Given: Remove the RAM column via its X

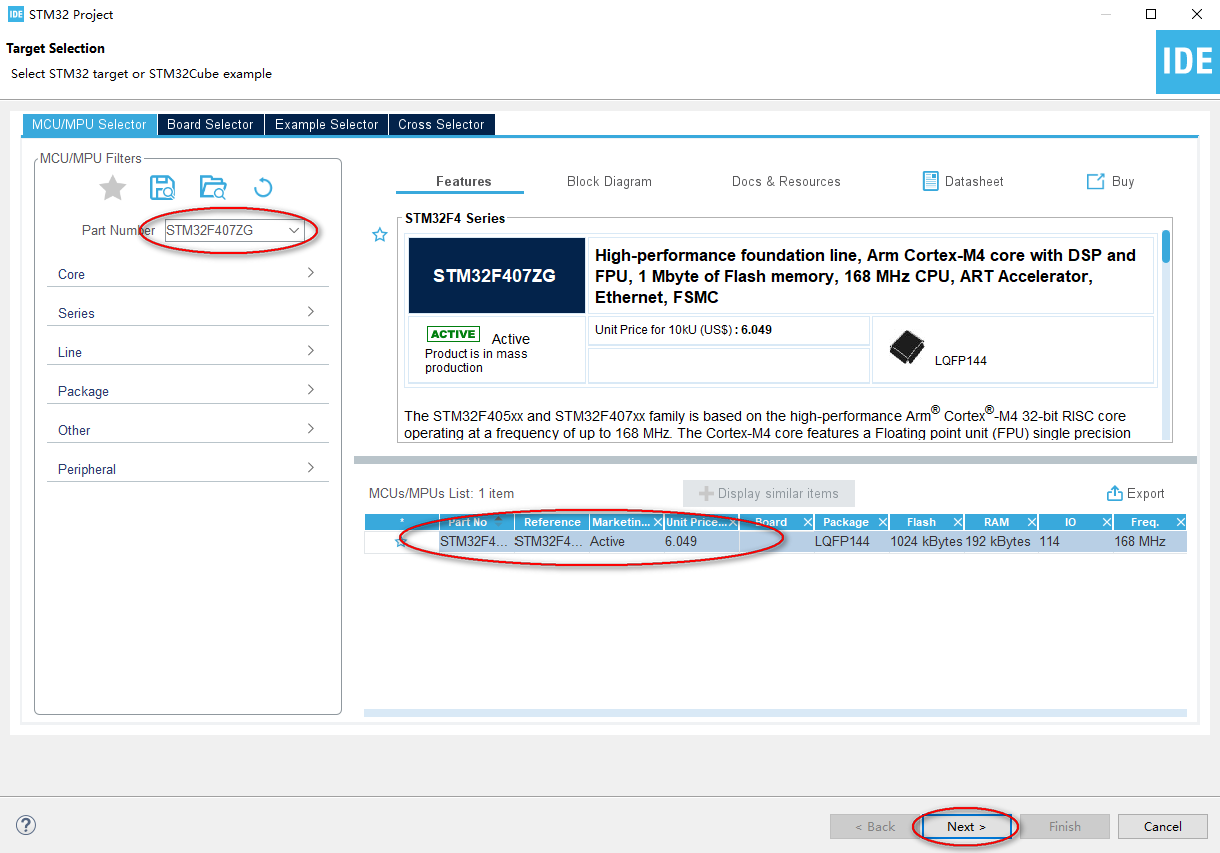Looking at the screenshot, I should (1031, 522).
